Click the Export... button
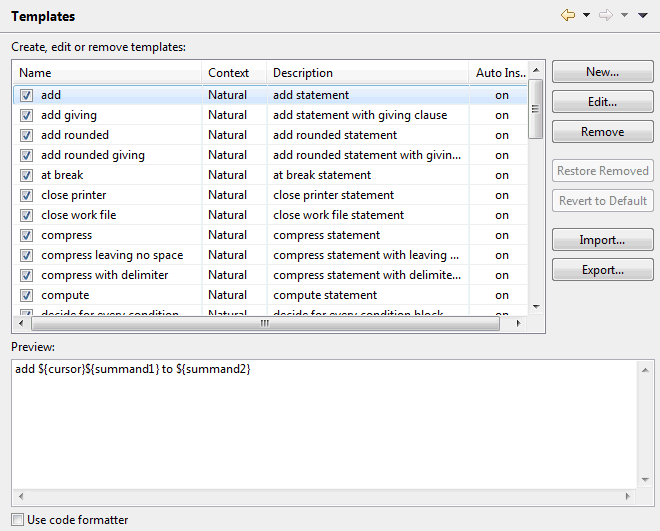The height and width of the screenshot is (531, 660). 602,270
